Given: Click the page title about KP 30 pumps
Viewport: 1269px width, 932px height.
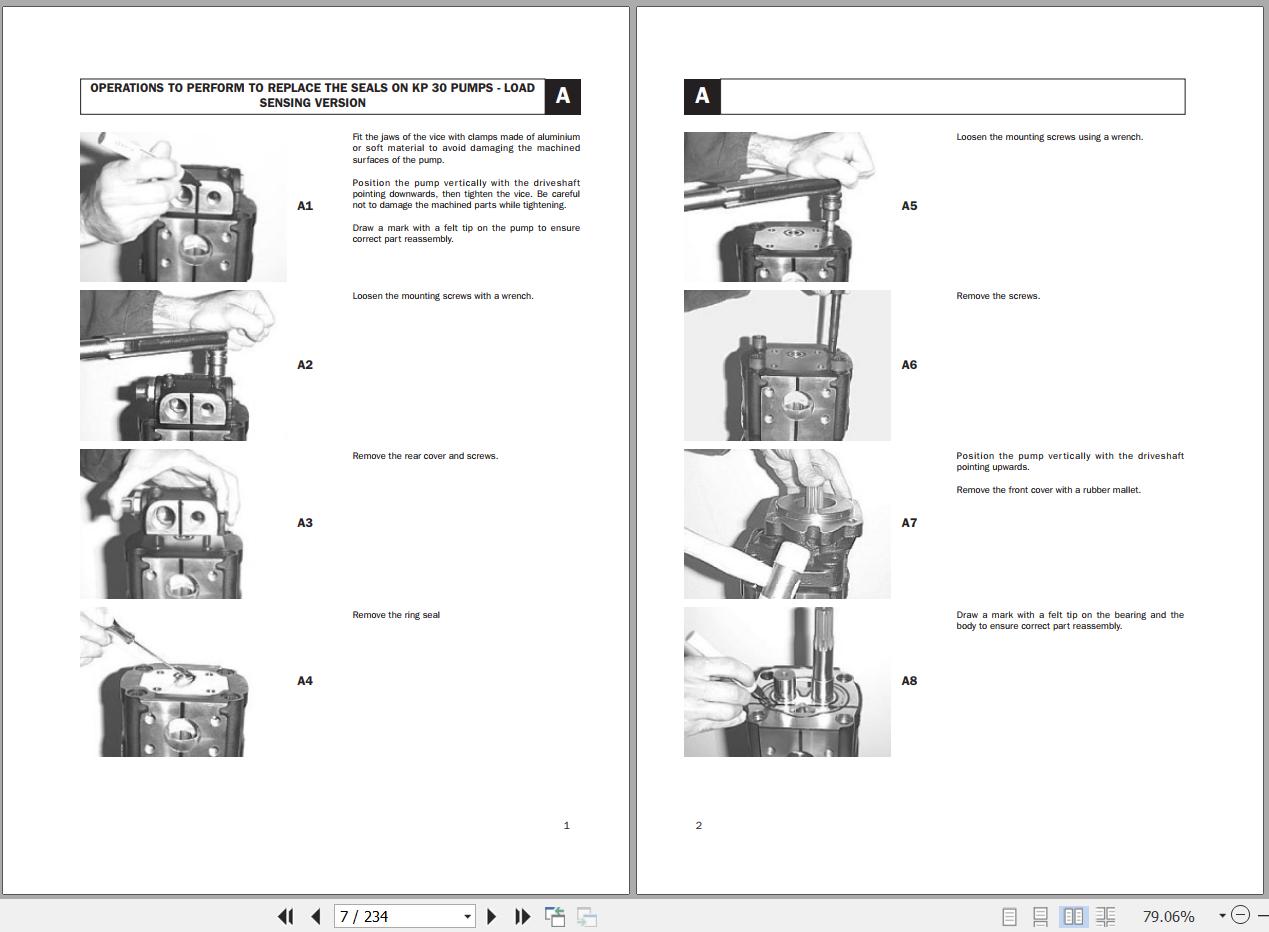Looking at the screenshot, I should (x=312, y=95).
